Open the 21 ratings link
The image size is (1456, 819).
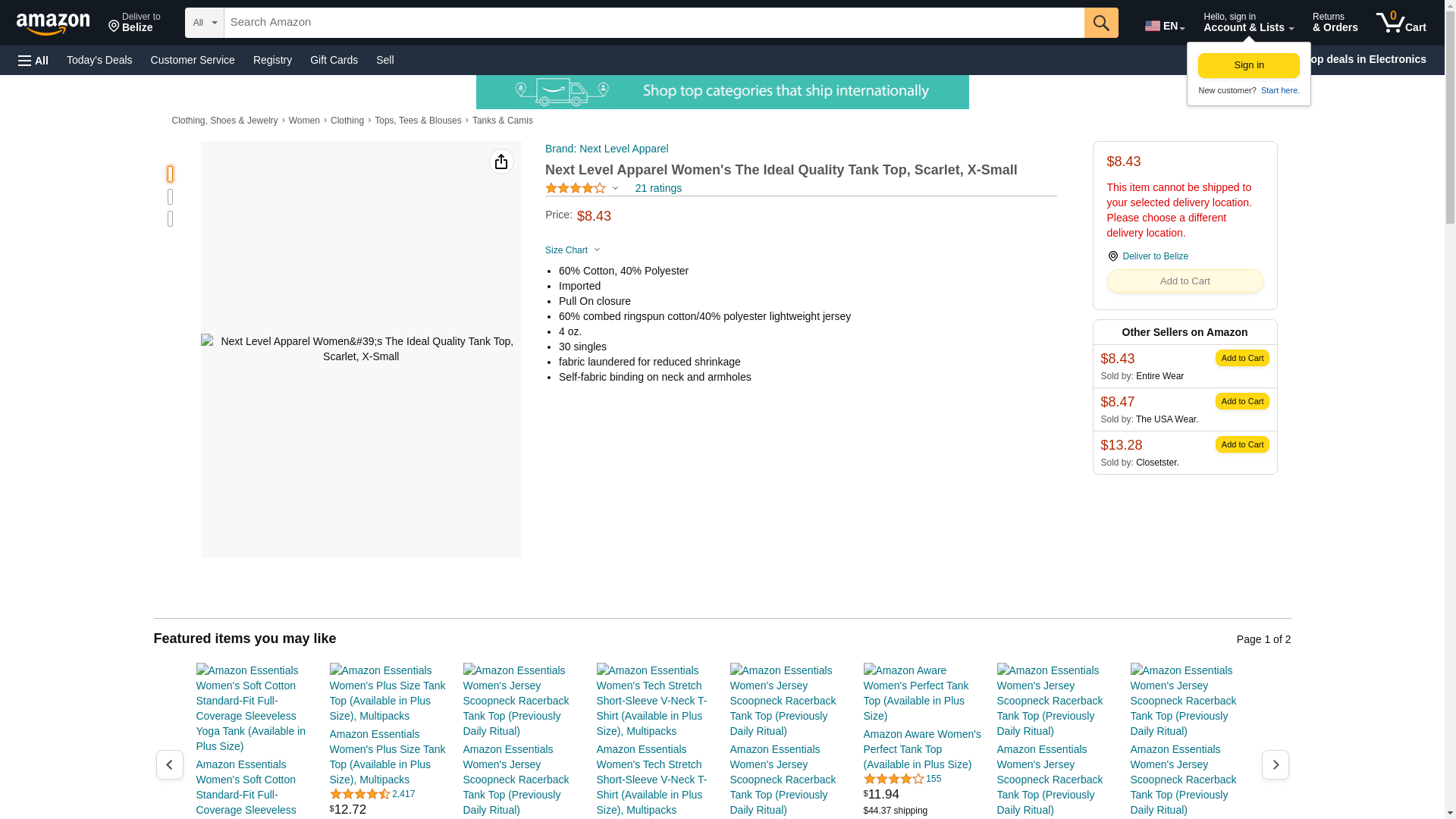click(657, 188)
